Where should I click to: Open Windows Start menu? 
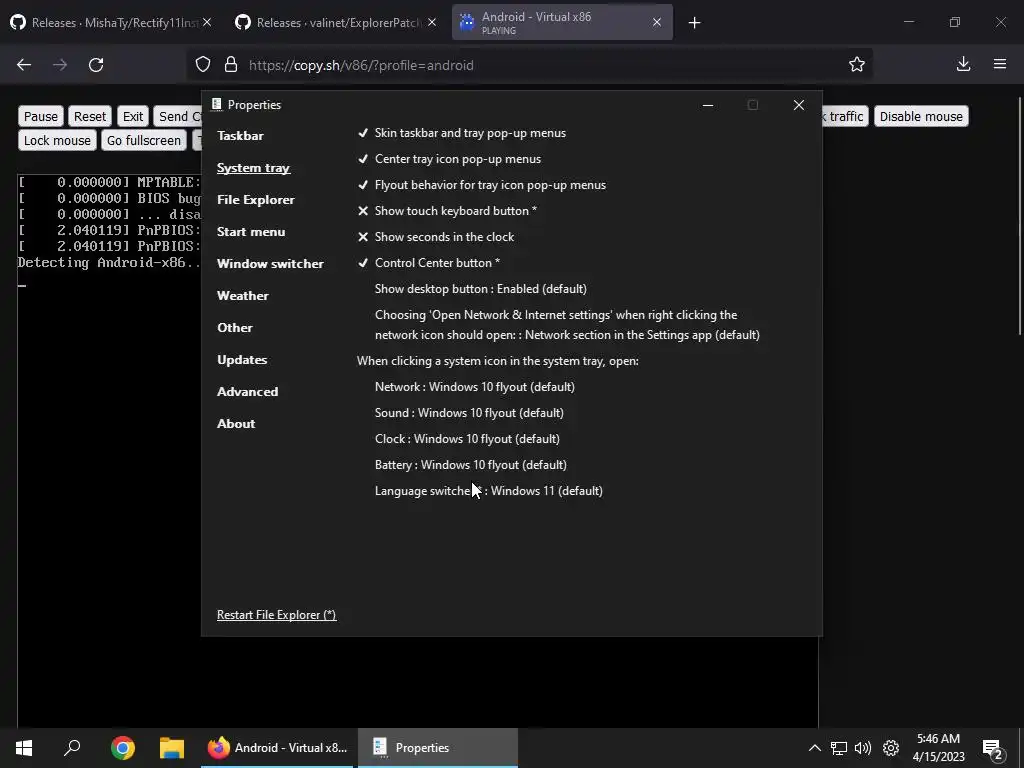[24, 748]
